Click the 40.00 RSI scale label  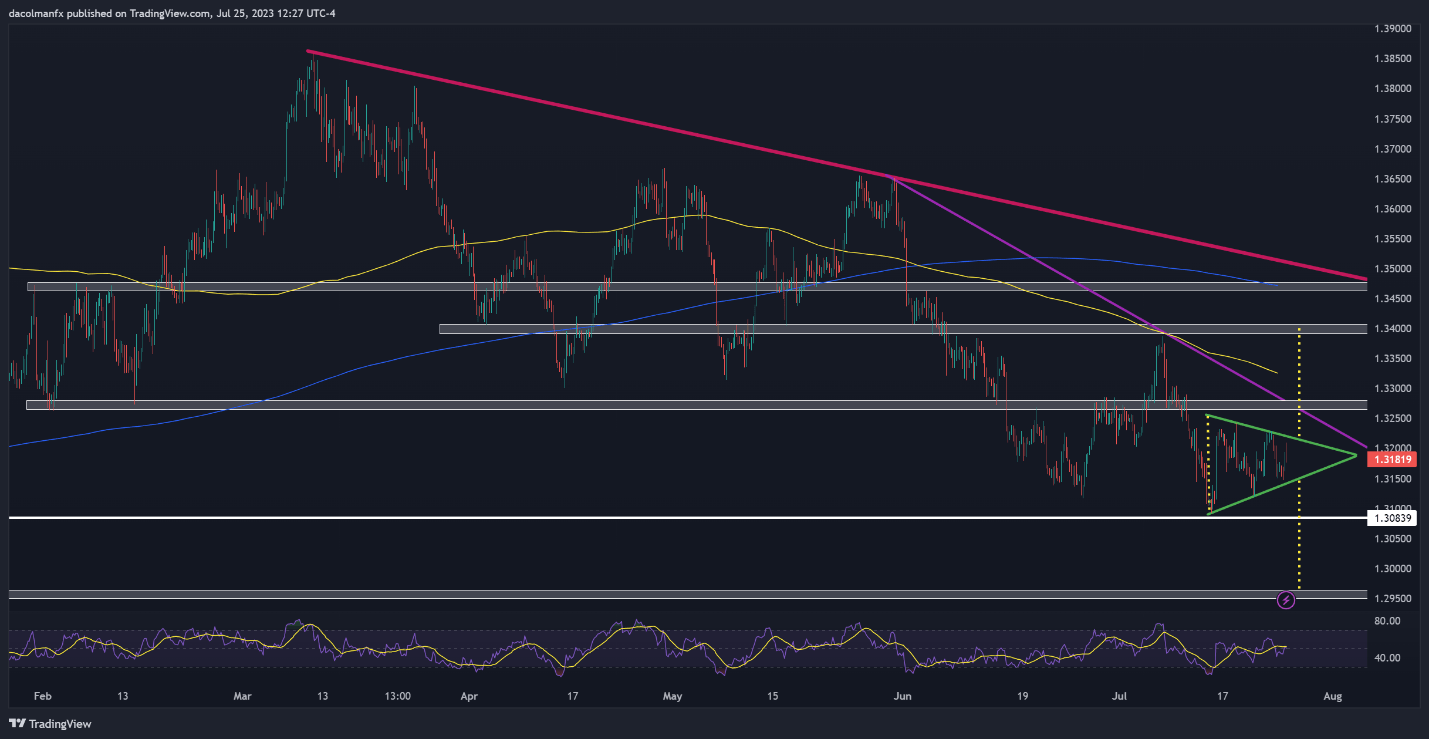tap(1387, 658)
